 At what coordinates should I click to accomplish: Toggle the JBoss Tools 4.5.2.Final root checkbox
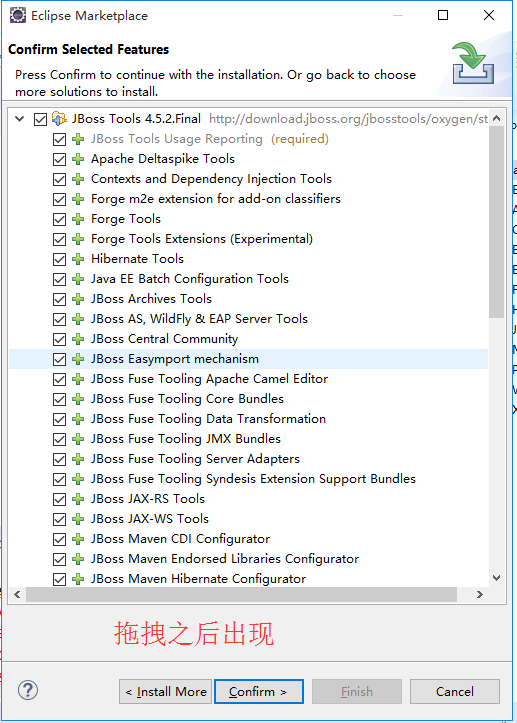41,119
